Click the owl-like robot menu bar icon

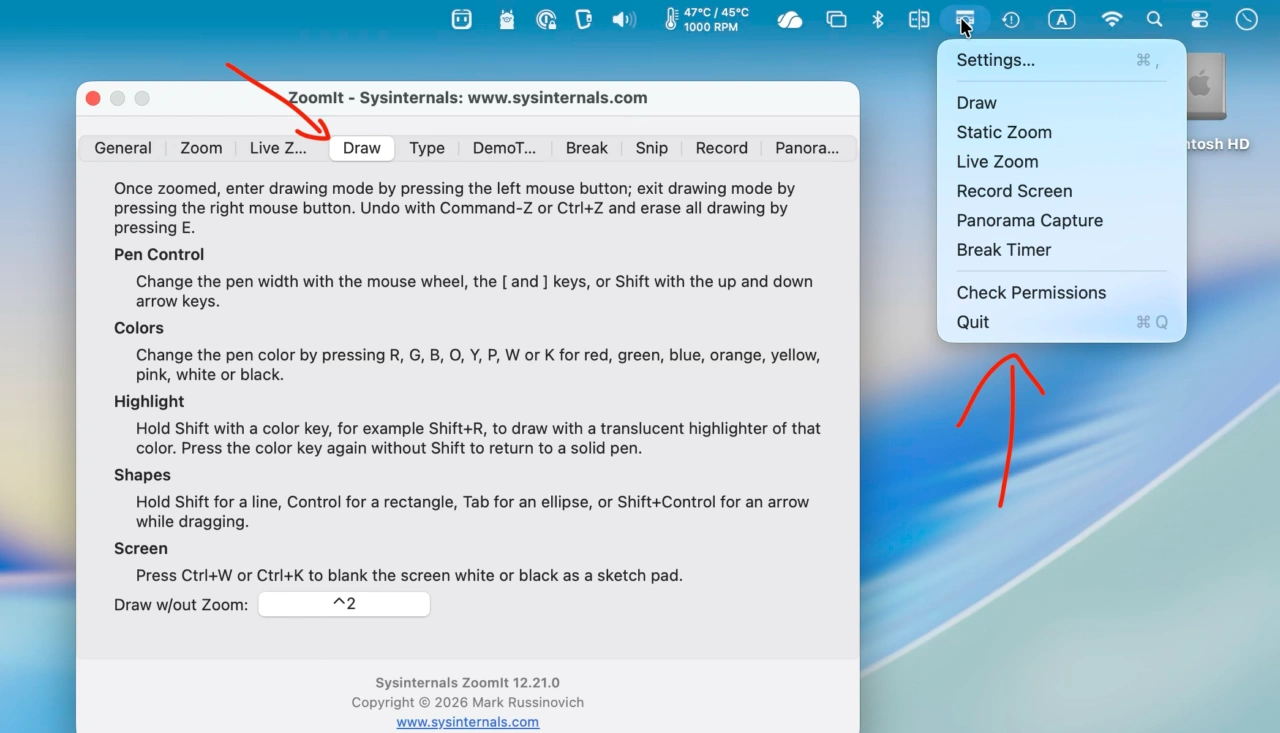[x=507, y=20]
